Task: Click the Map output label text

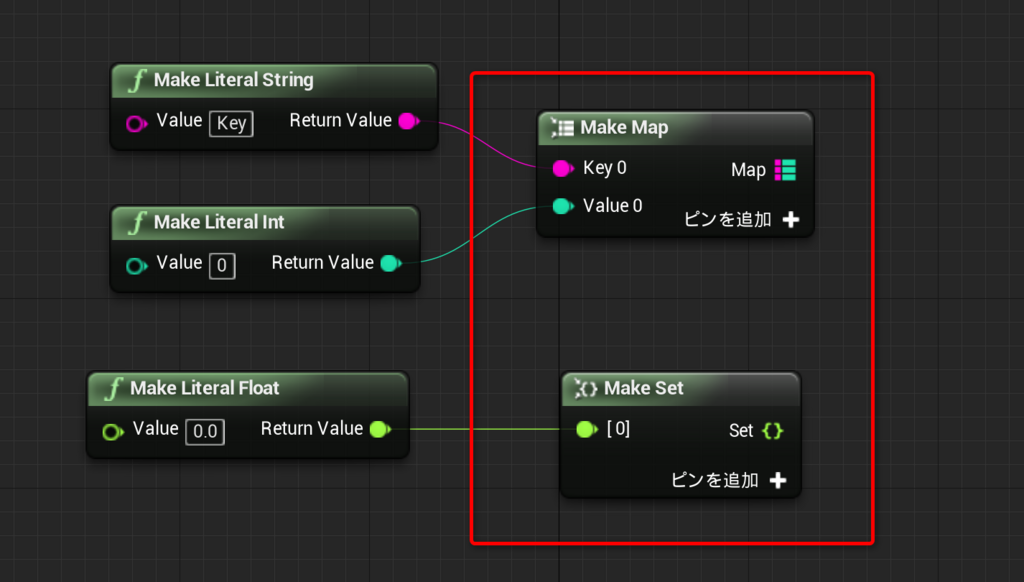Action: (x=748, y=170)
